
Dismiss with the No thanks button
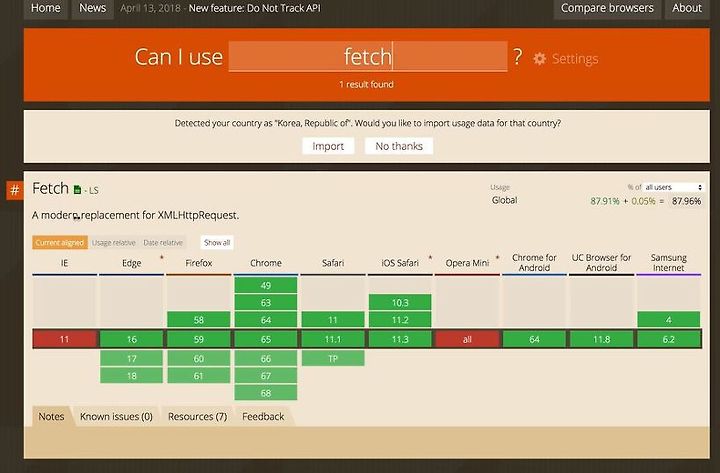tap(399, 146)
